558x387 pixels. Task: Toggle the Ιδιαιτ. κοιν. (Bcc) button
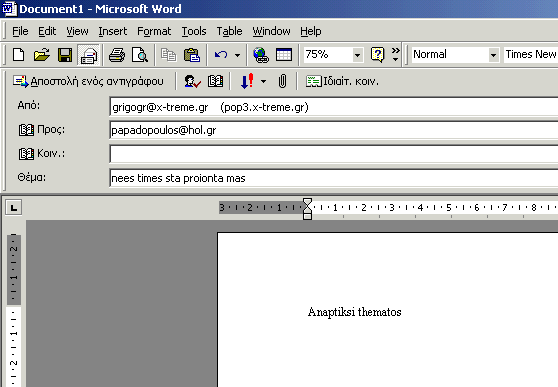tap(342, 82)
